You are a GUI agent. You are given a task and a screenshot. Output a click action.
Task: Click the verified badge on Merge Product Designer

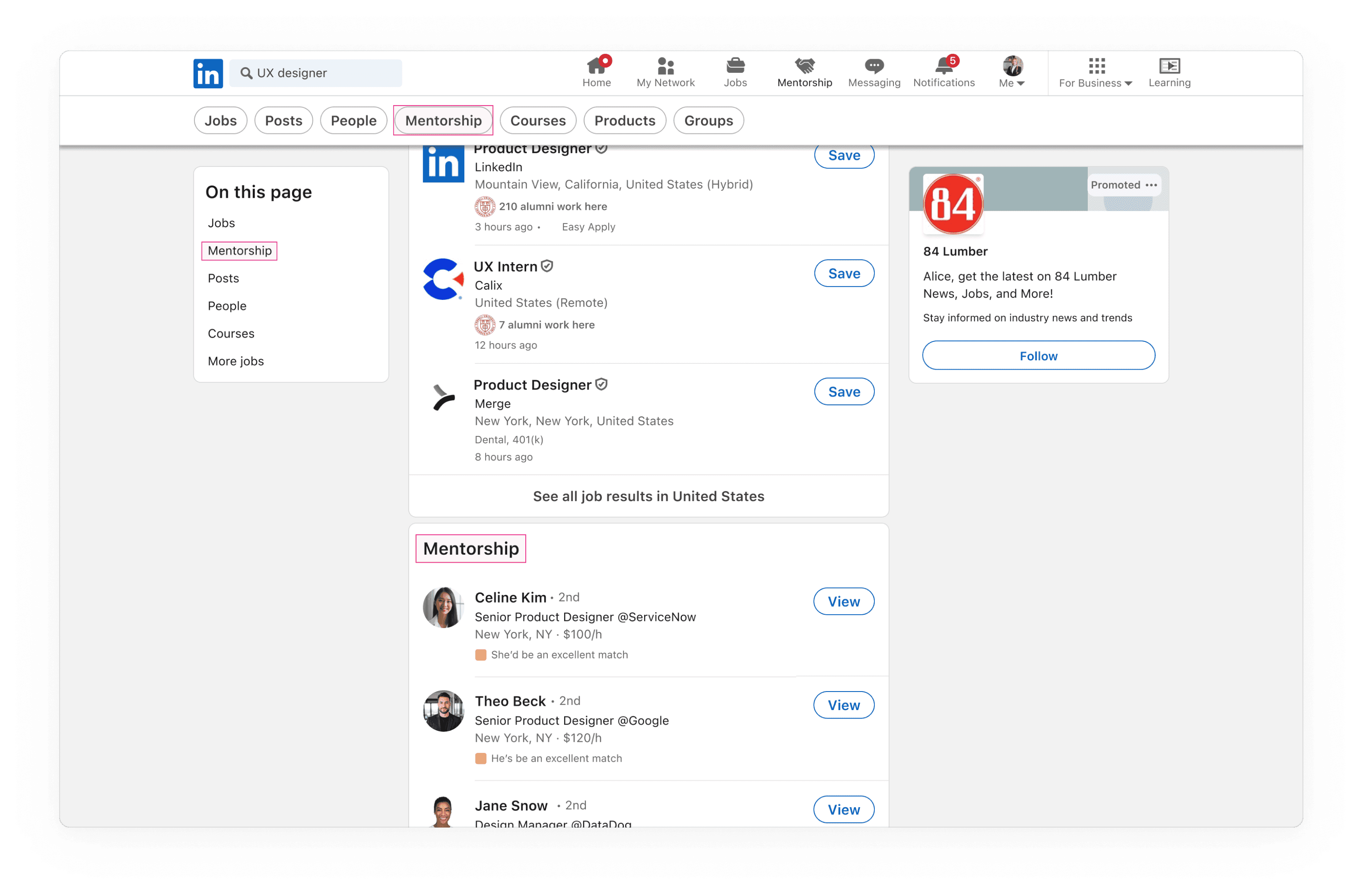pyautogui.click(x=601, y=385)
